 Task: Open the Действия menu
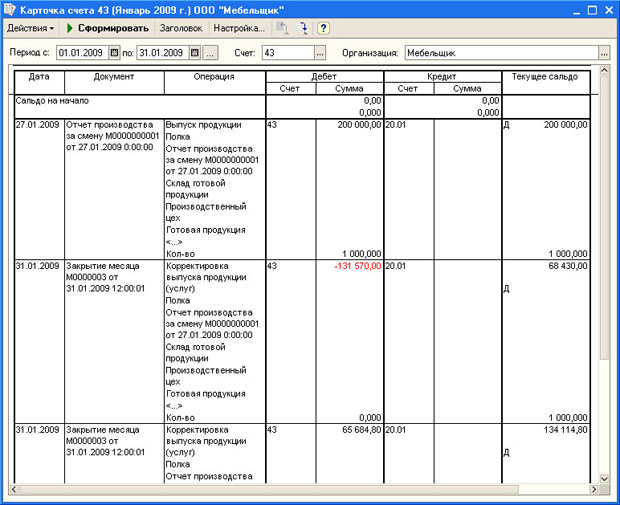click(x=30, y=28)
